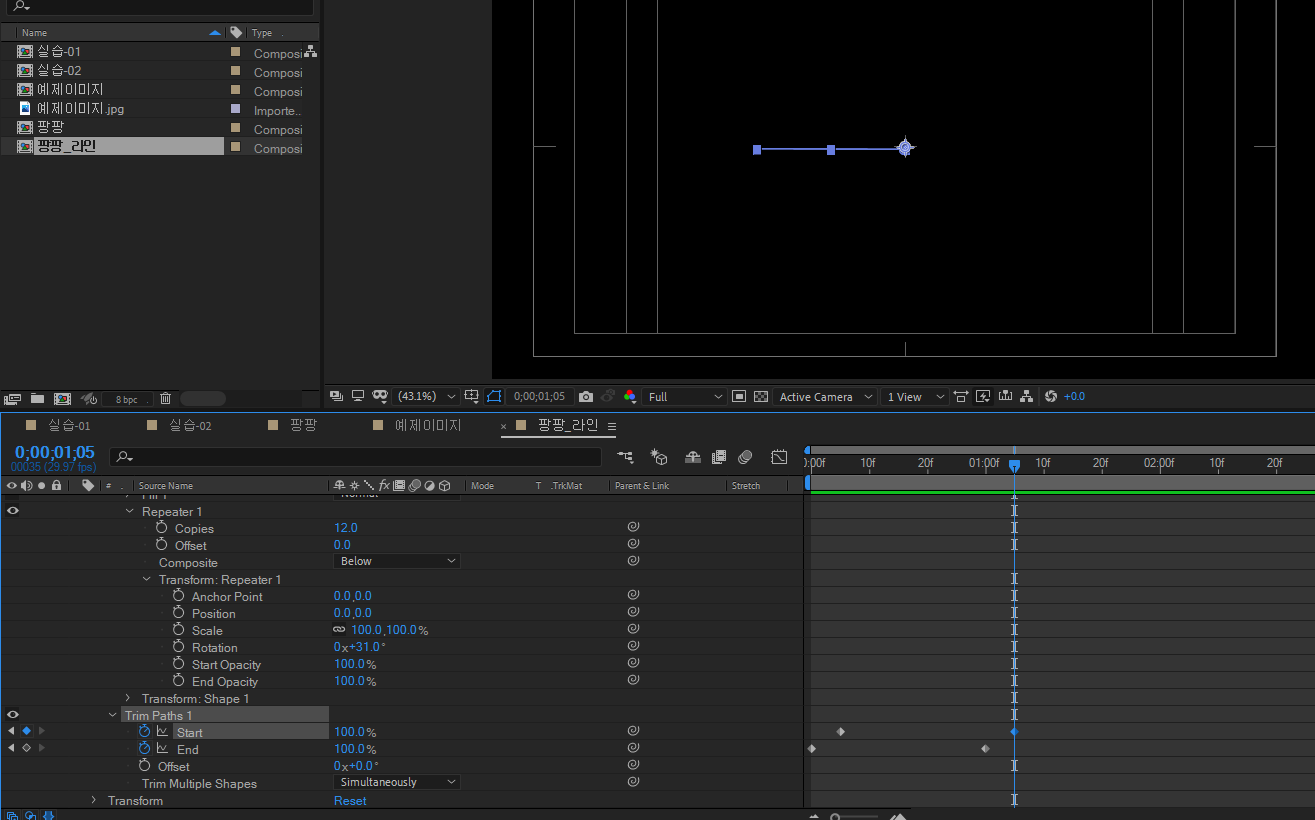This screenshot has width=1315, height=820.
Task: Click the viewer current time 0;00;01;05
Action: click(540, 397)
